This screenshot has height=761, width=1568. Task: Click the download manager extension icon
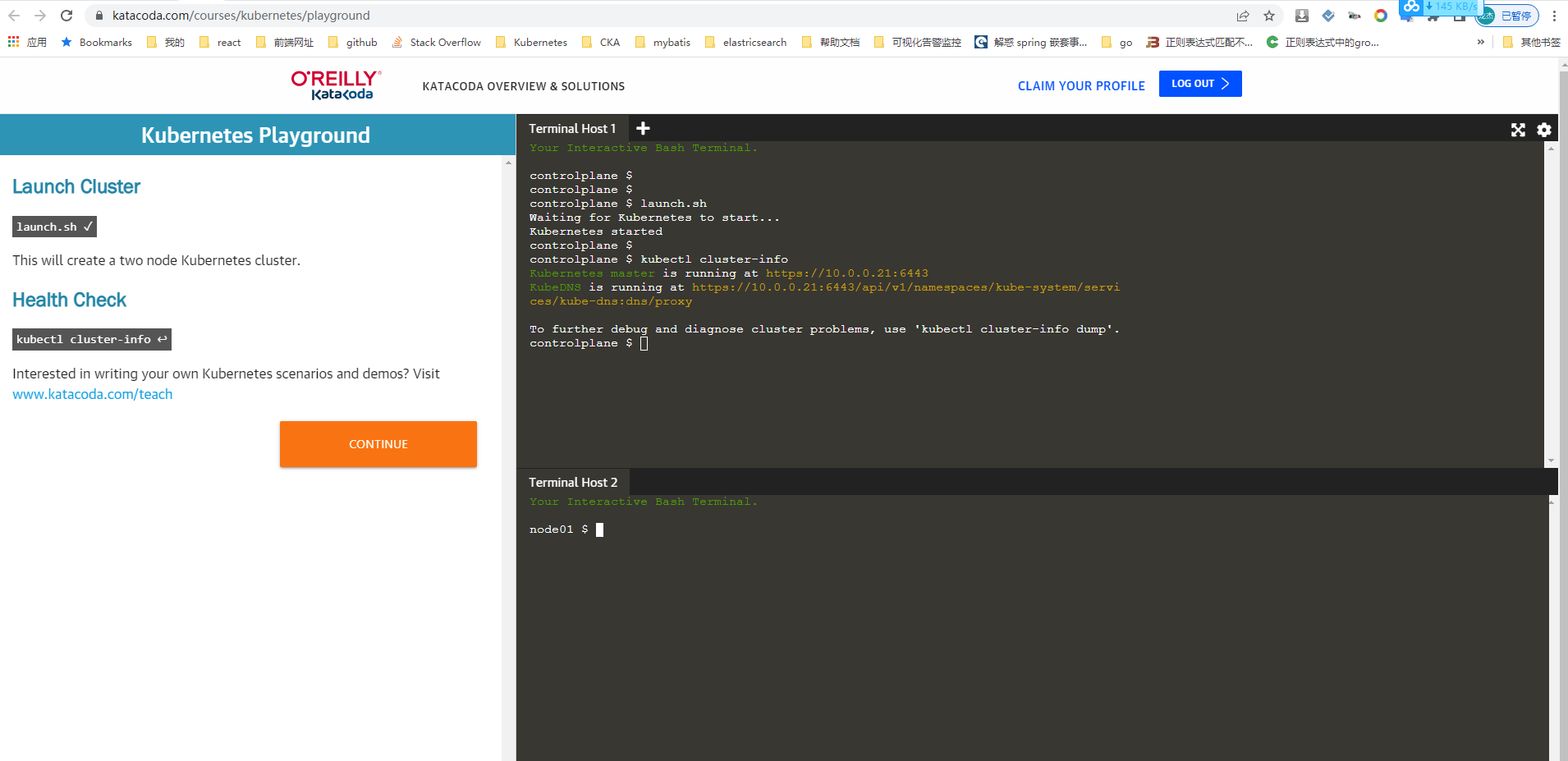point(1302,16)
